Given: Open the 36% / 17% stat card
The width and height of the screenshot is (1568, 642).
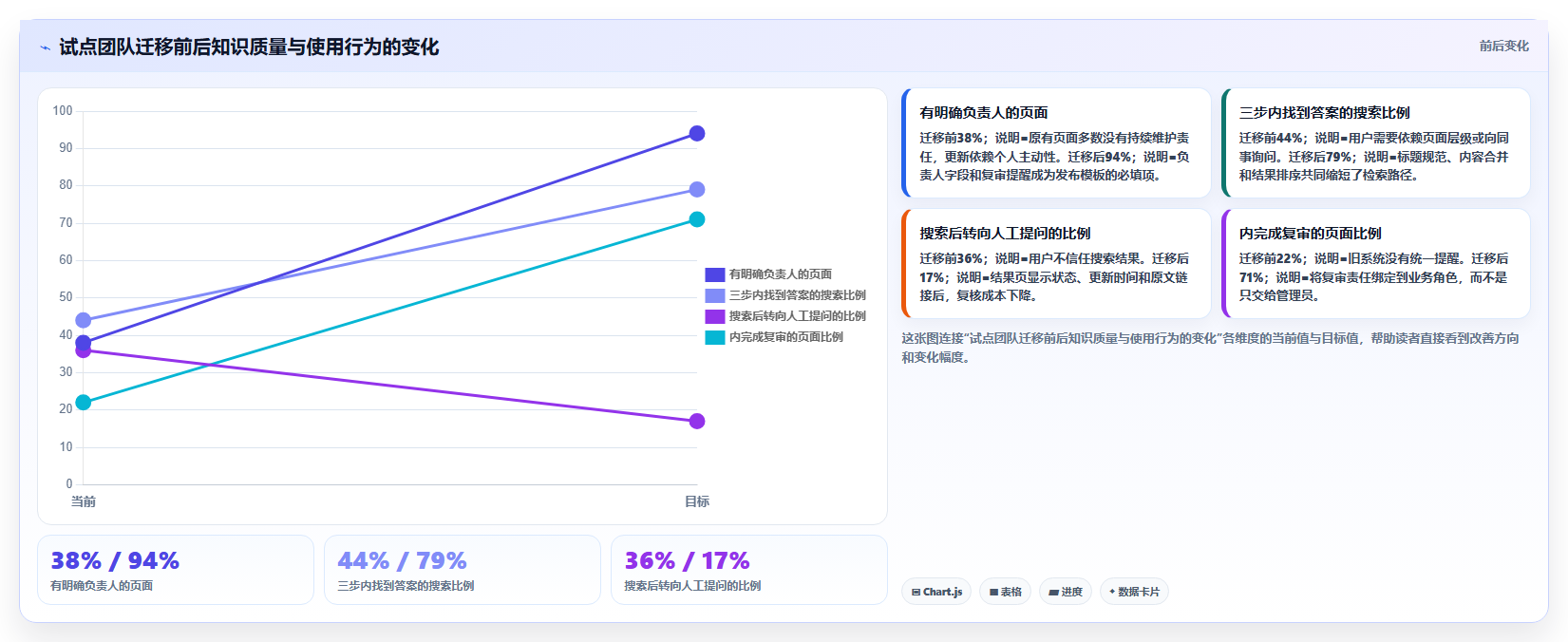Looking at the screenshot, I should tap(749, 570).
